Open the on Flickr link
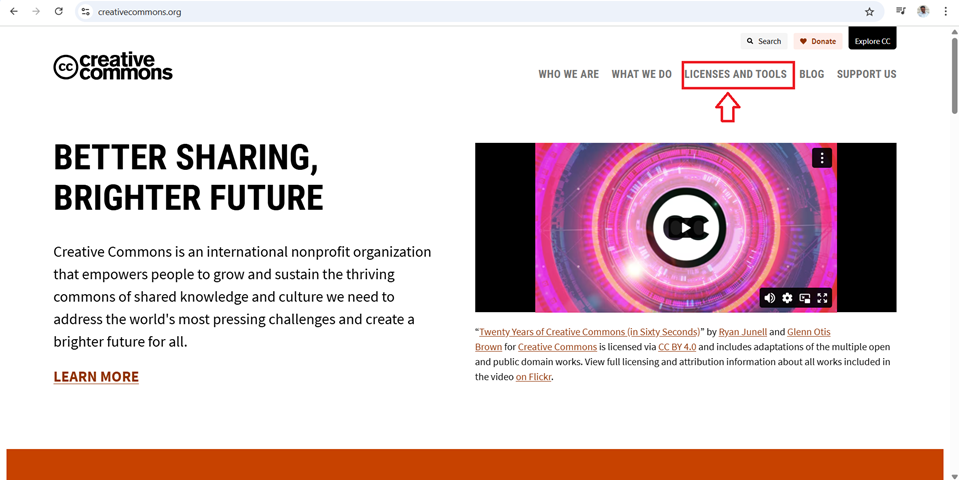This screenshot has height=480, width=959. (x=533, y=377)
